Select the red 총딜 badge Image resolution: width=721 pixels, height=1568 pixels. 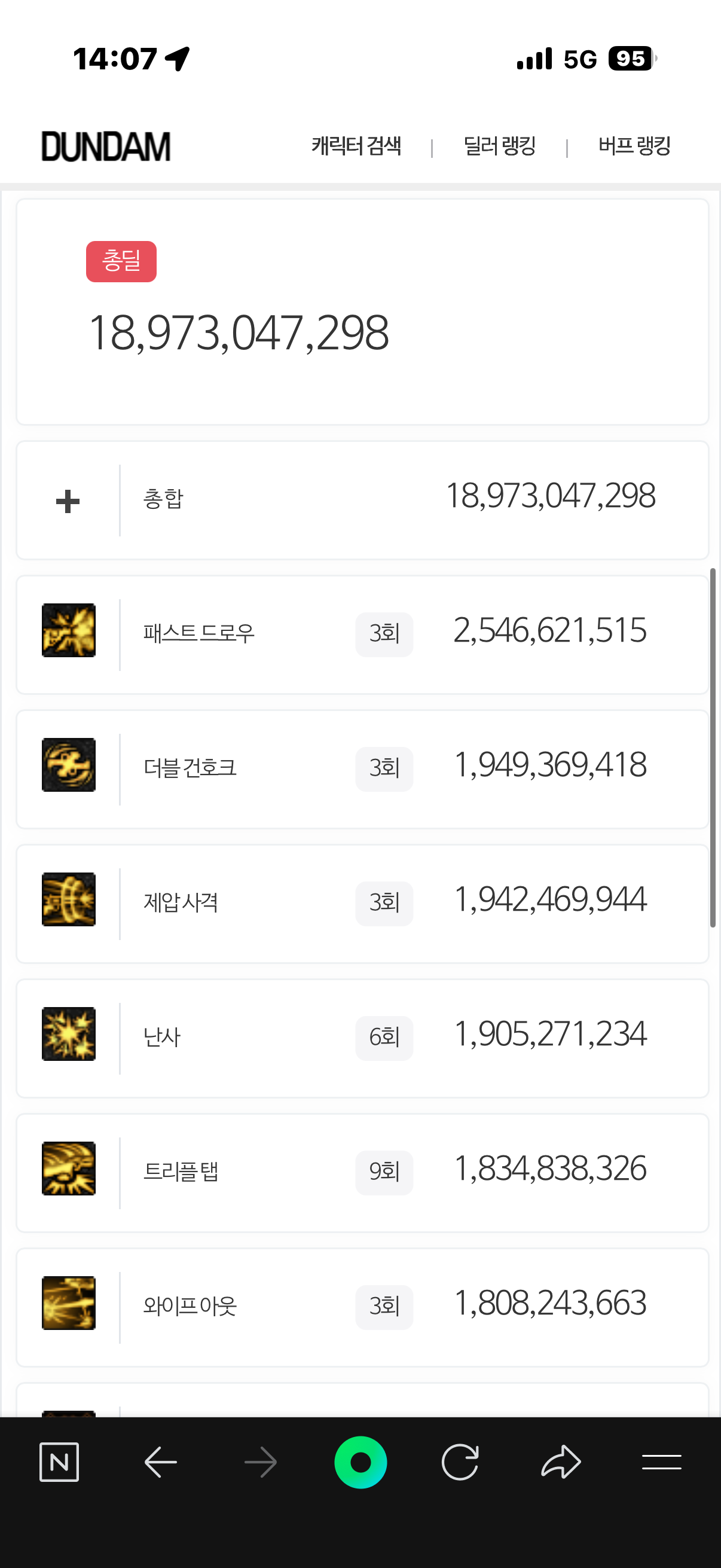121,262
